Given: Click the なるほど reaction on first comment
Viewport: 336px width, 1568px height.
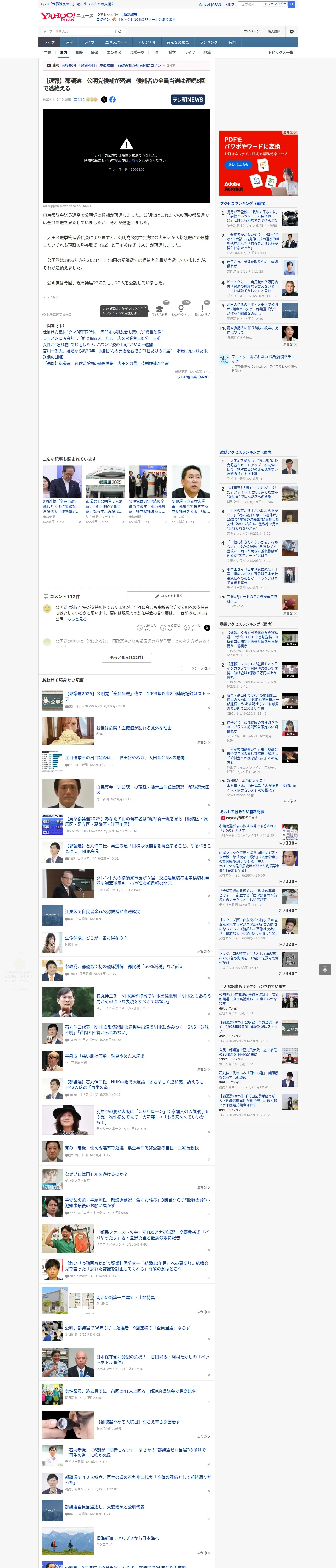Looking at the screenshot, I should (170, 627).
